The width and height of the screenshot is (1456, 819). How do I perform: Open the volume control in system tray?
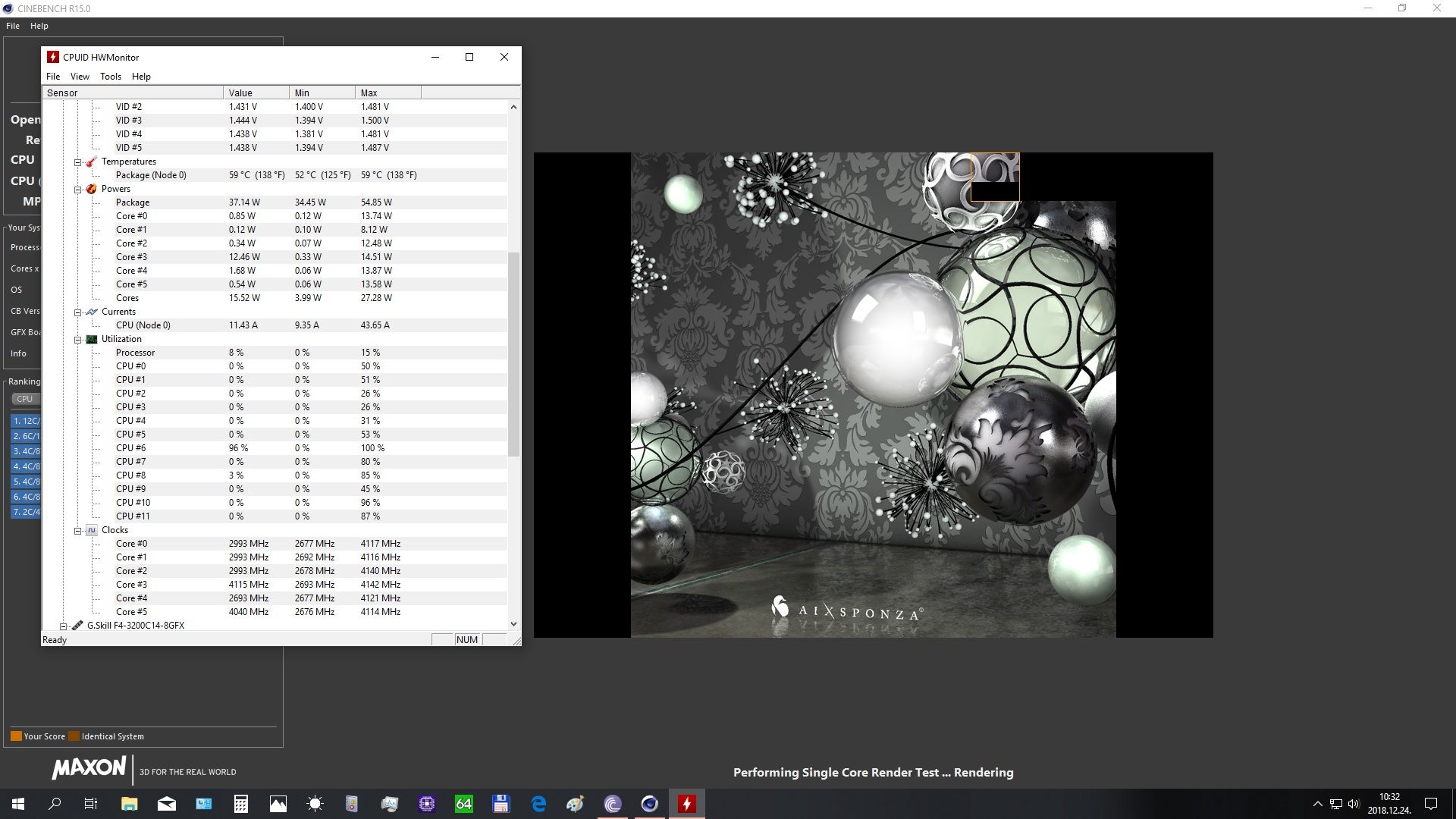pyautogui.click(x=1354, y=804)
